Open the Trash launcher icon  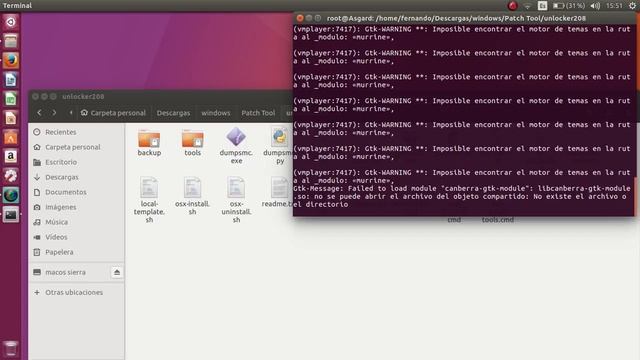click(x=11, y=349)
